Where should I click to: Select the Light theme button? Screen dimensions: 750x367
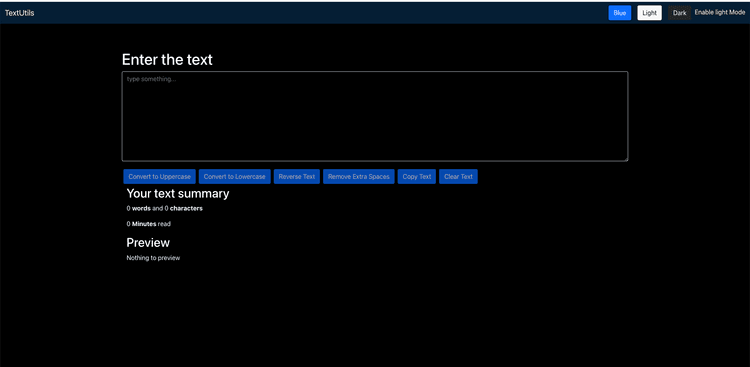tap(649, 13)
